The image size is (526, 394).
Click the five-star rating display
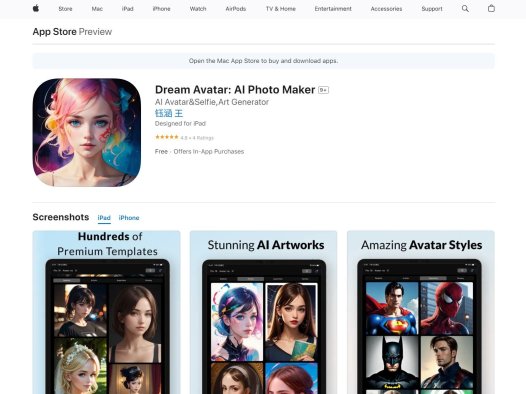pyautogui.click(x=167, y=137)
